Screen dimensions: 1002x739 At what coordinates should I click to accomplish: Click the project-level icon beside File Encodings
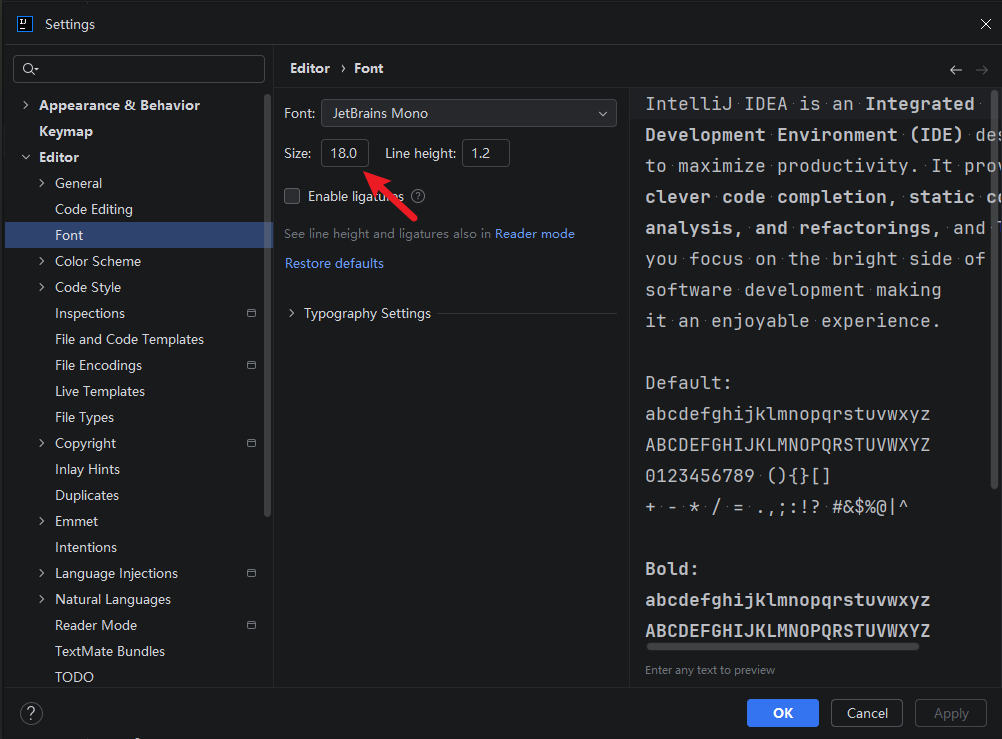point(251,365)
